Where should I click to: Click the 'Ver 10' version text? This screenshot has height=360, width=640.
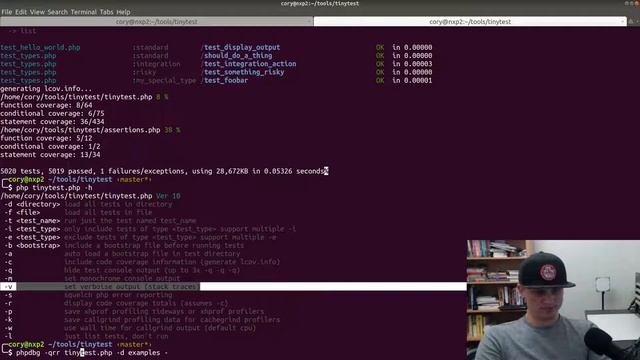pyautogui.click(x=168, y=196)
